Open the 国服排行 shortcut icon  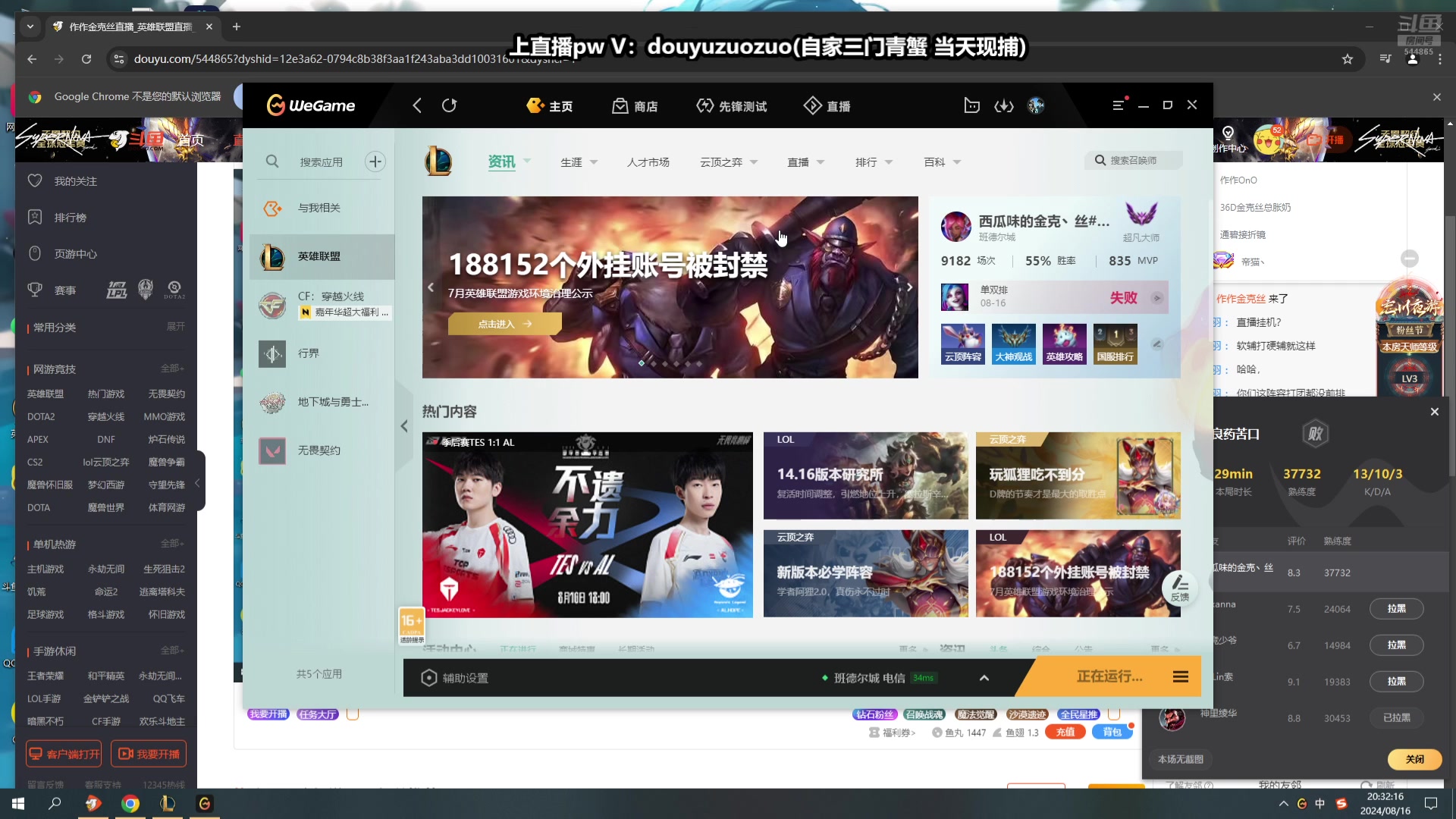point(1116,344)
